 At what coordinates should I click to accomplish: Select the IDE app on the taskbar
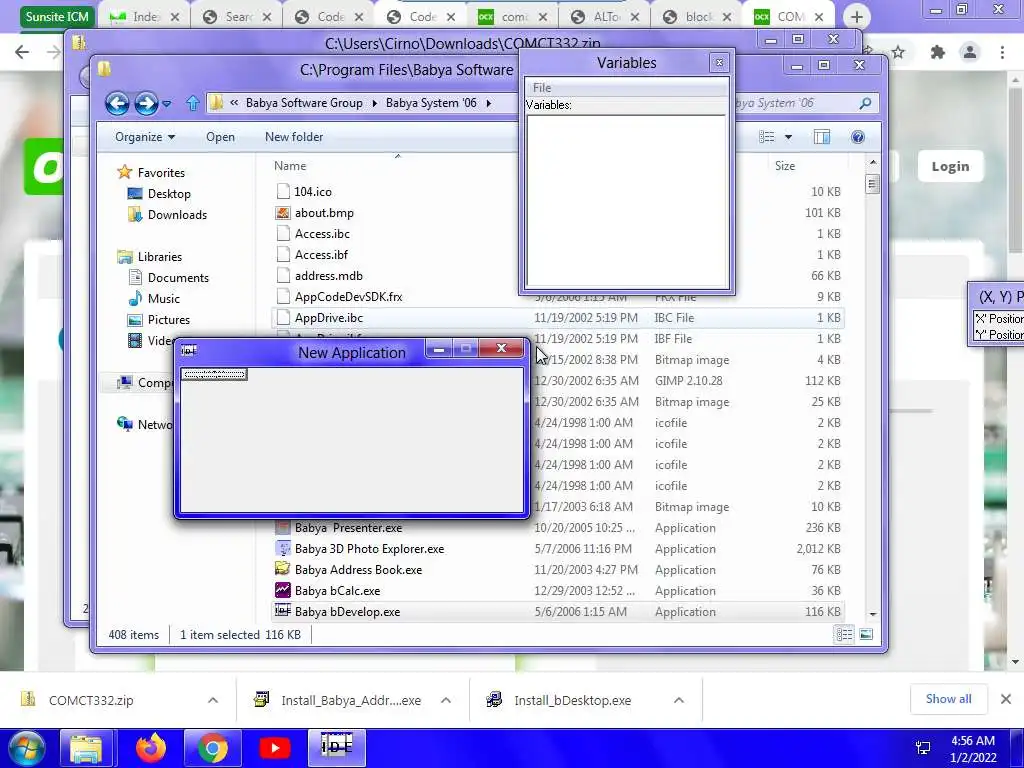point(337,747)
